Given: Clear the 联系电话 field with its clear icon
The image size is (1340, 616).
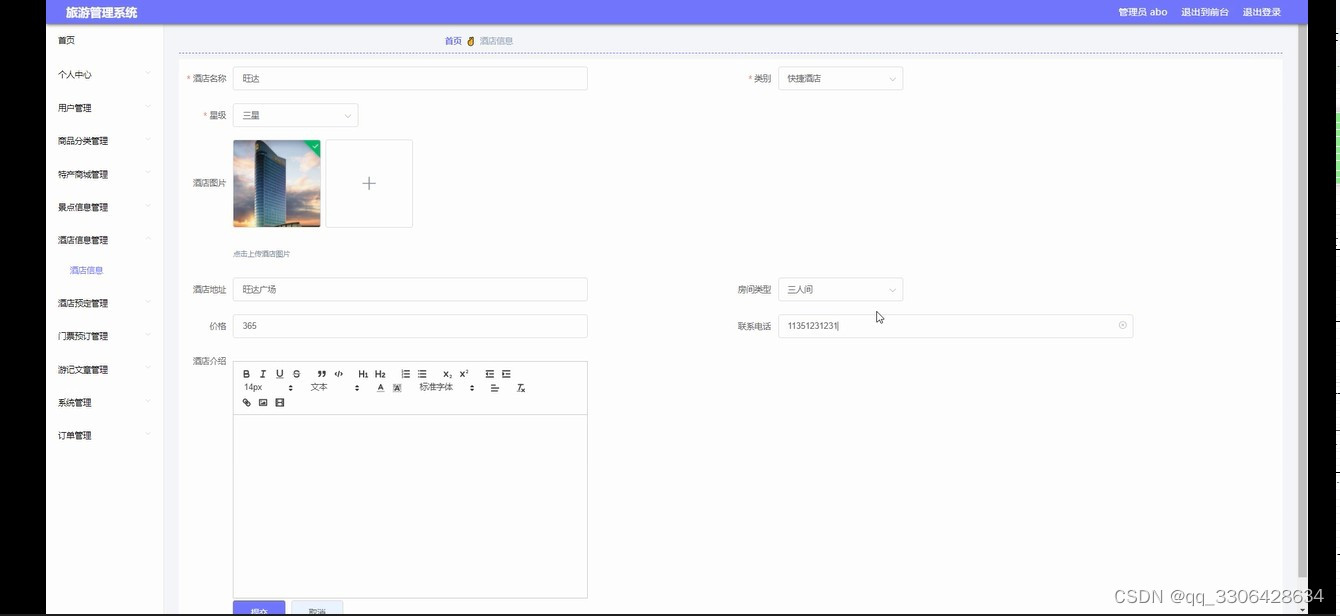Looking at the screenshot, I should click(x=1122, y=325).
